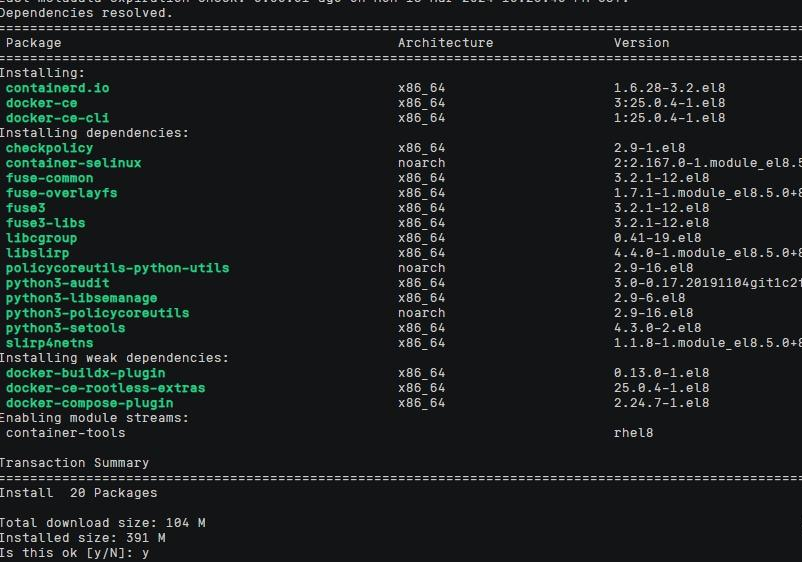Select the python3-policycoreutils package name

(x=97, y=313)
